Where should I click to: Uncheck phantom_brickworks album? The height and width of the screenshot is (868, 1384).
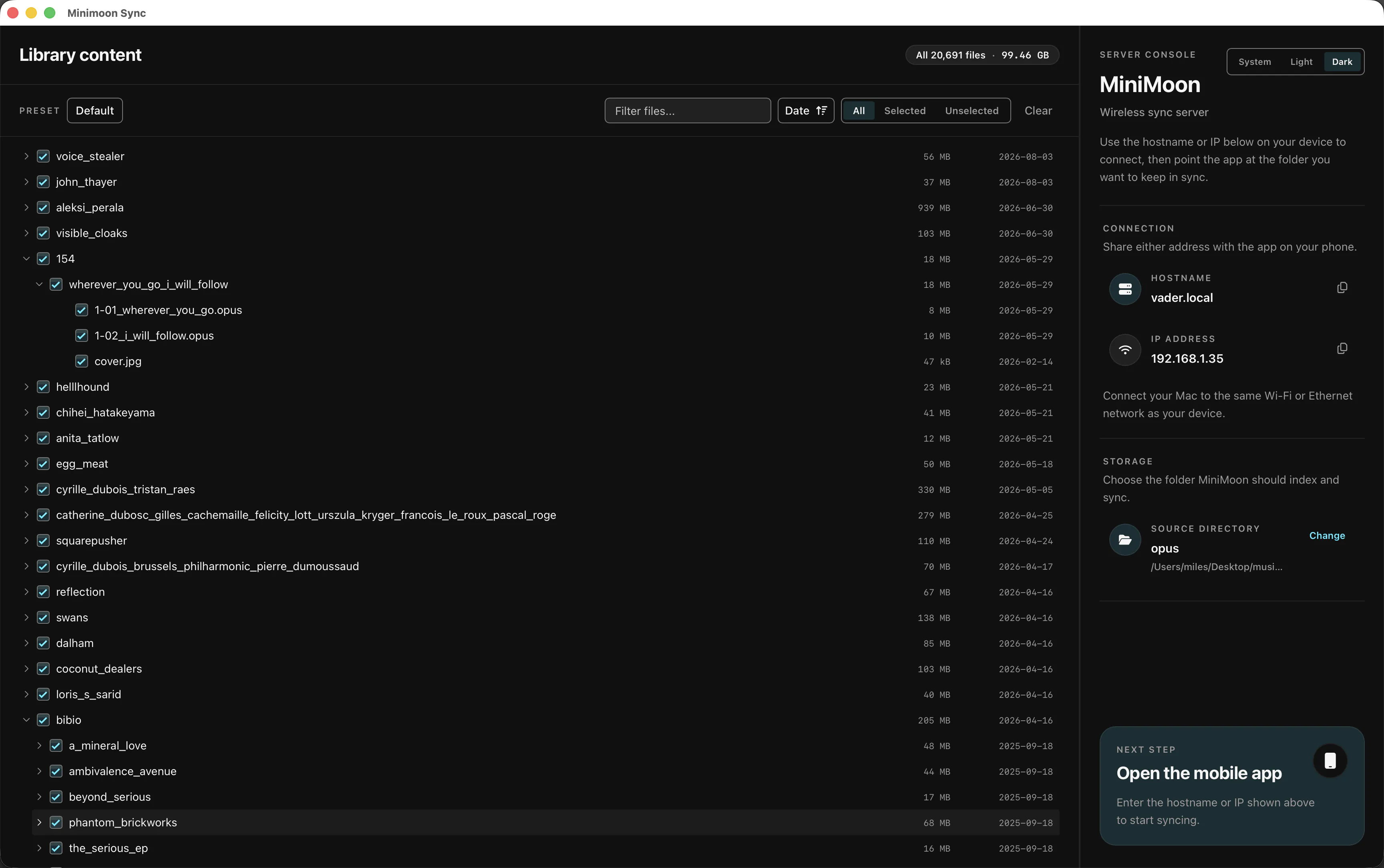point(56,823)
